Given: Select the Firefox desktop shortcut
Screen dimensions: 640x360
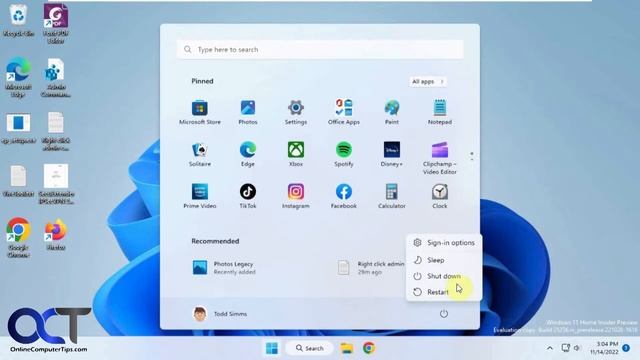Looking at the screenshot, I should coord(56,235).
